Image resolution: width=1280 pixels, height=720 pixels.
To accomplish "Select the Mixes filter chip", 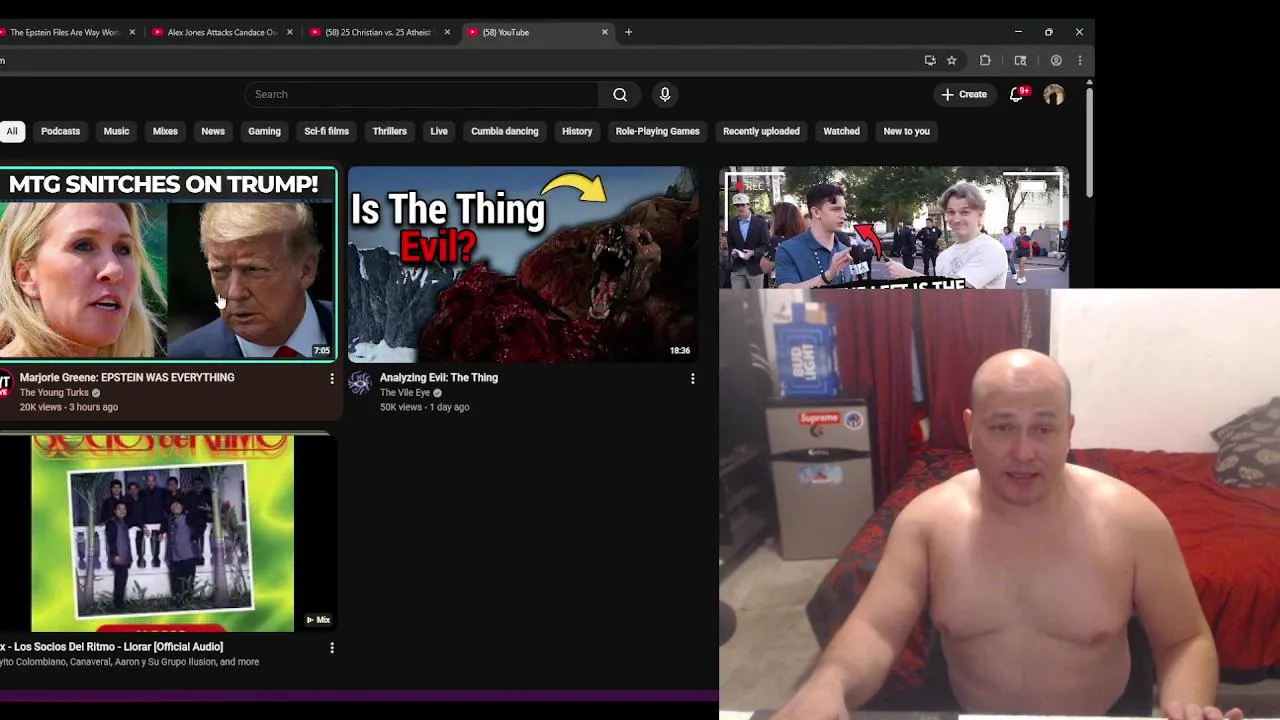I will coord(165,131).
